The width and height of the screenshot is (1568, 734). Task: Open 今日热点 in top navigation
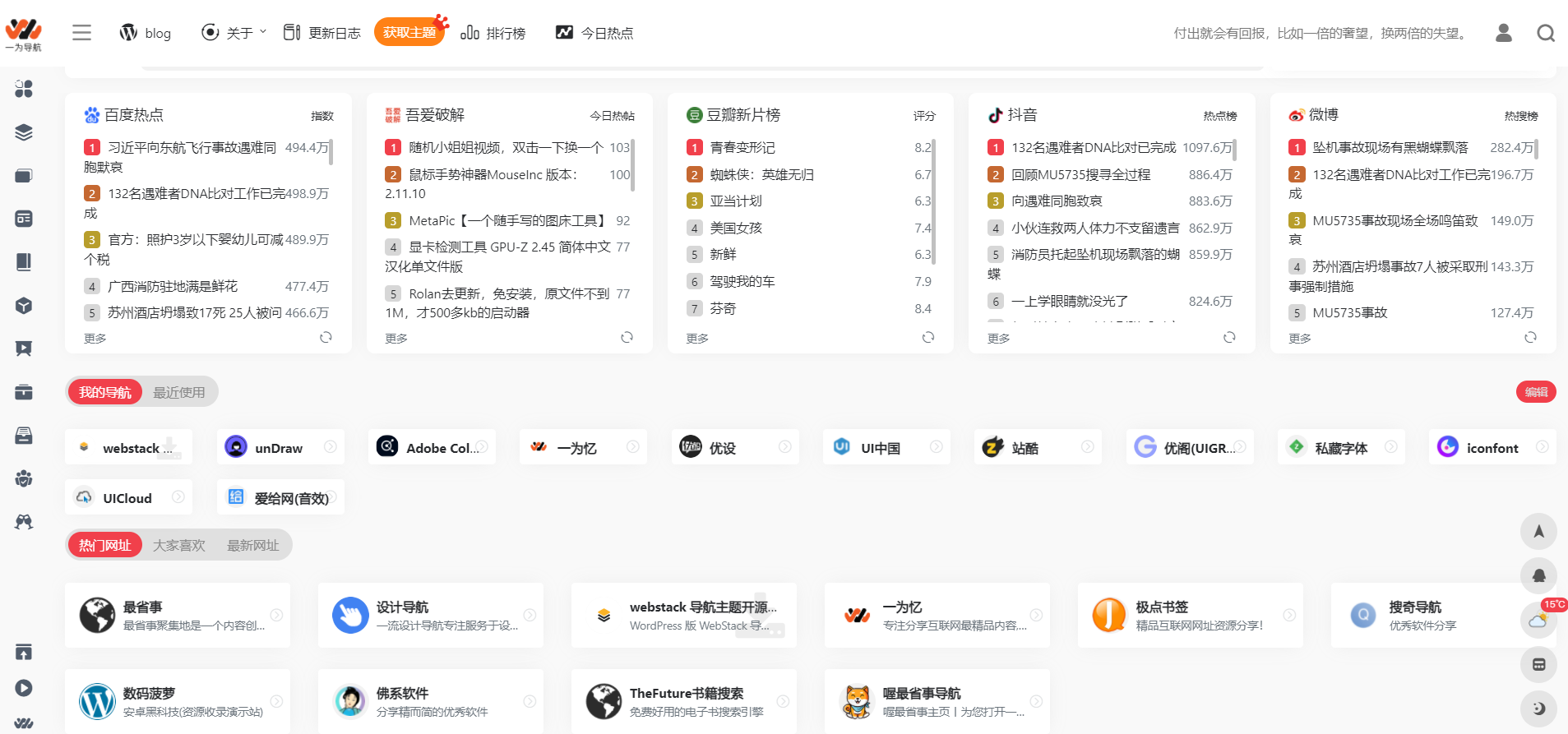point(594,33)
